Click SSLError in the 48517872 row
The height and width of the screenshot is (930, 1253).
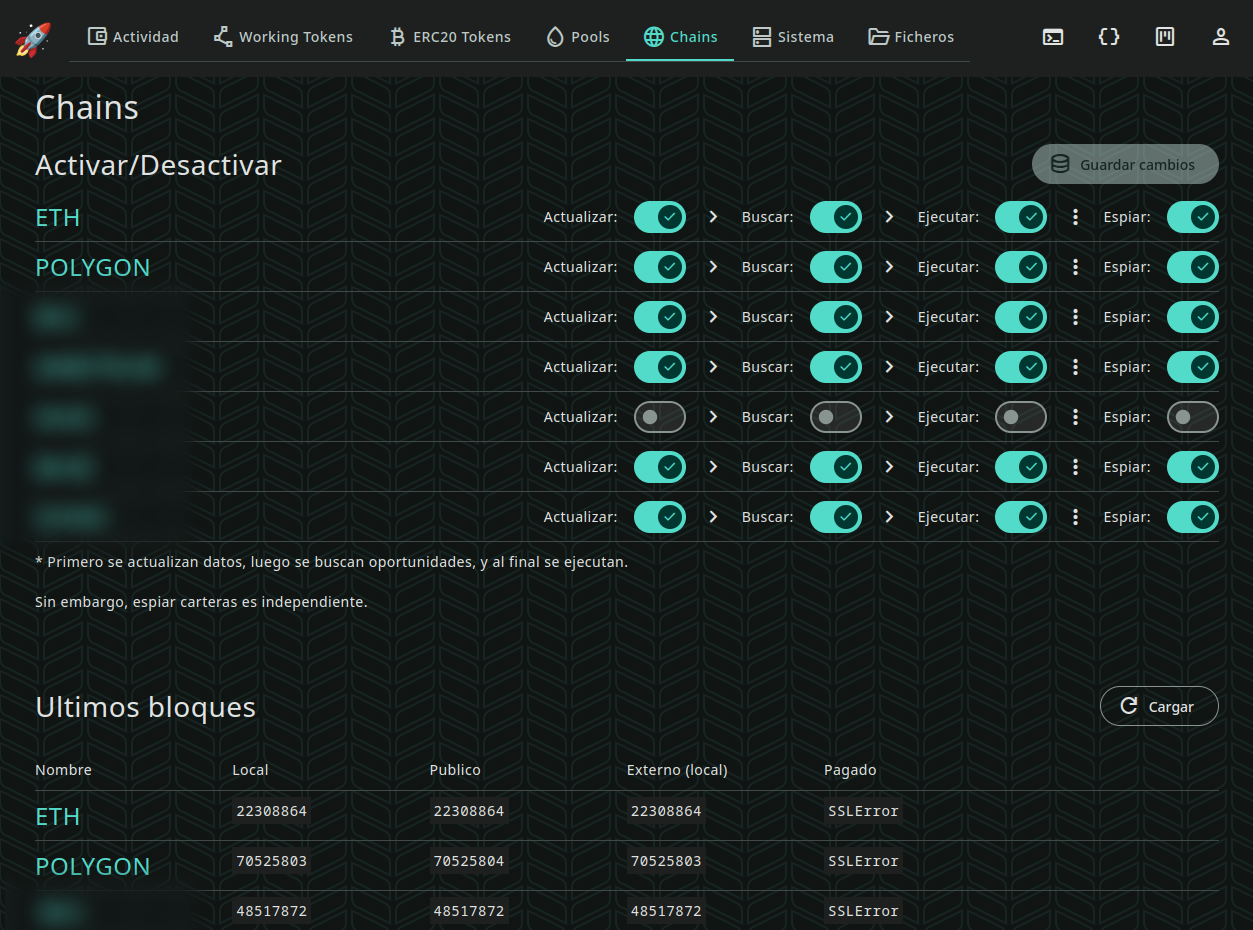pos(863,911)
